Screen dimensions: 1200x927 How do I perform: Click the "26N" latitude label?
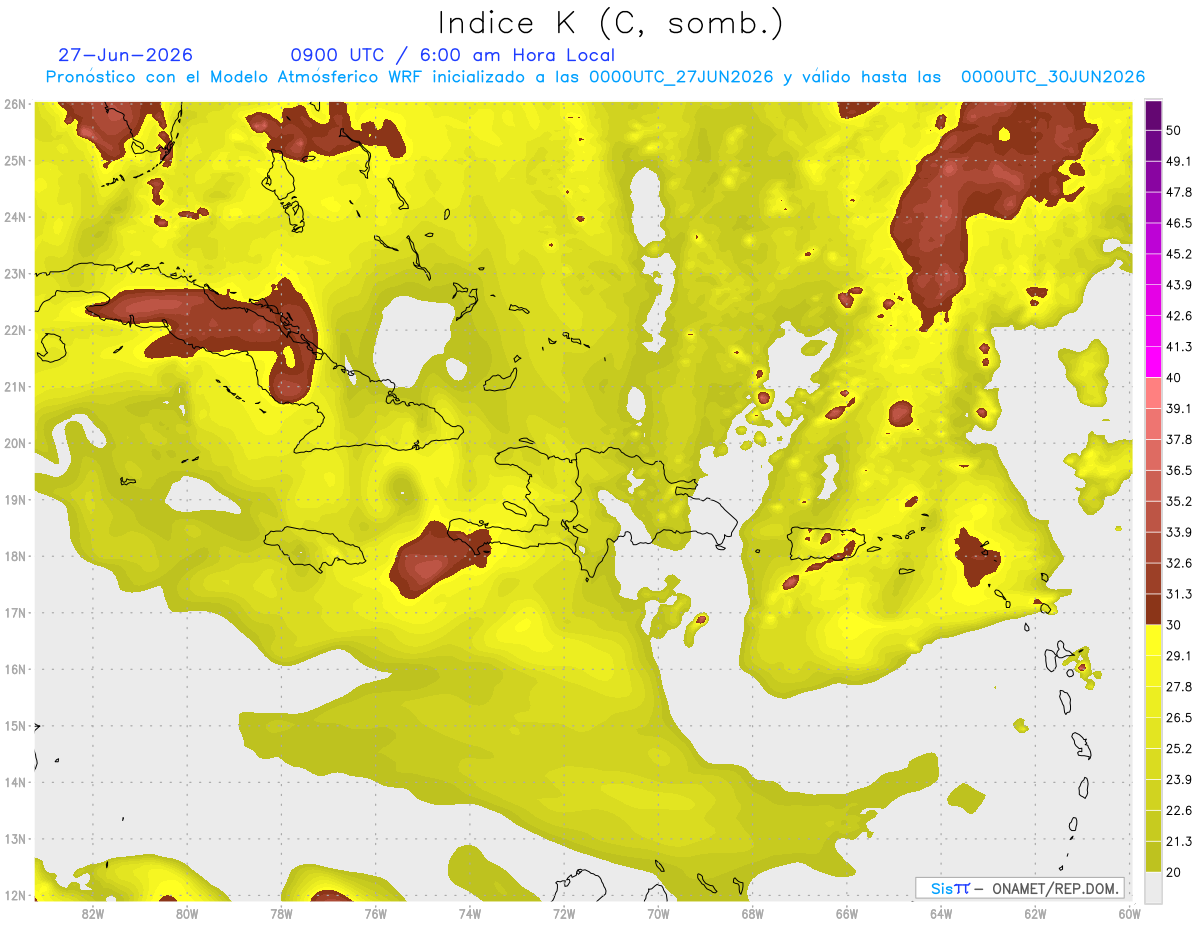click(x=15, y=104)
